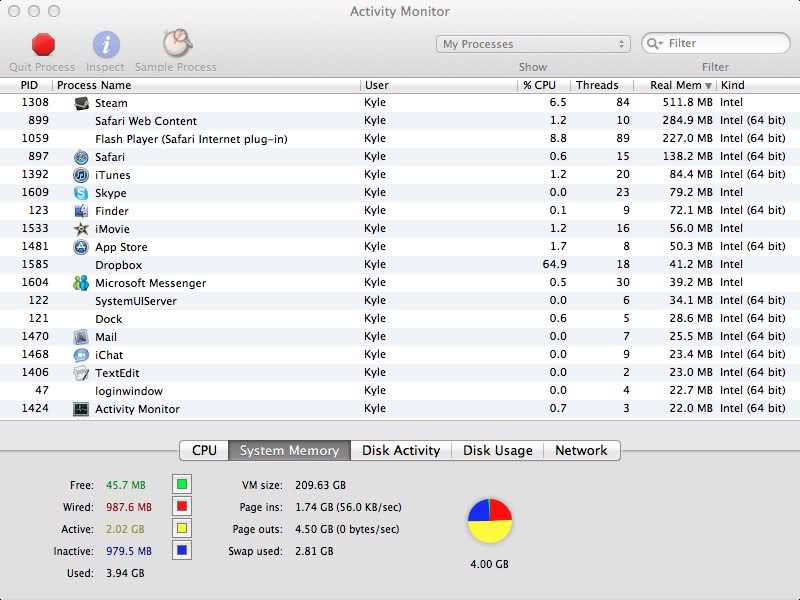
Task: Select the System Memory tab
Action: [289, 451]
